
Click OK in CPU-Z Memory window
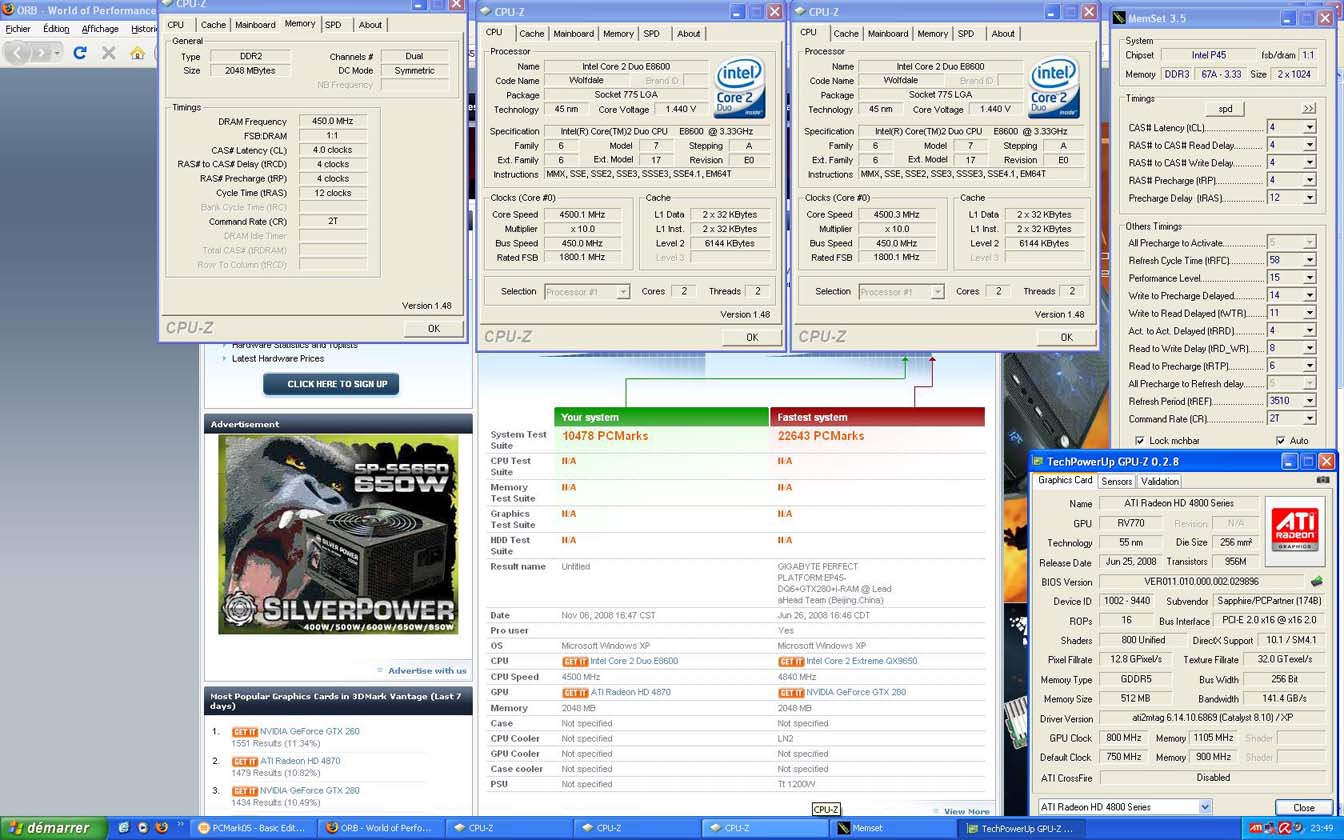pos(433,328)
